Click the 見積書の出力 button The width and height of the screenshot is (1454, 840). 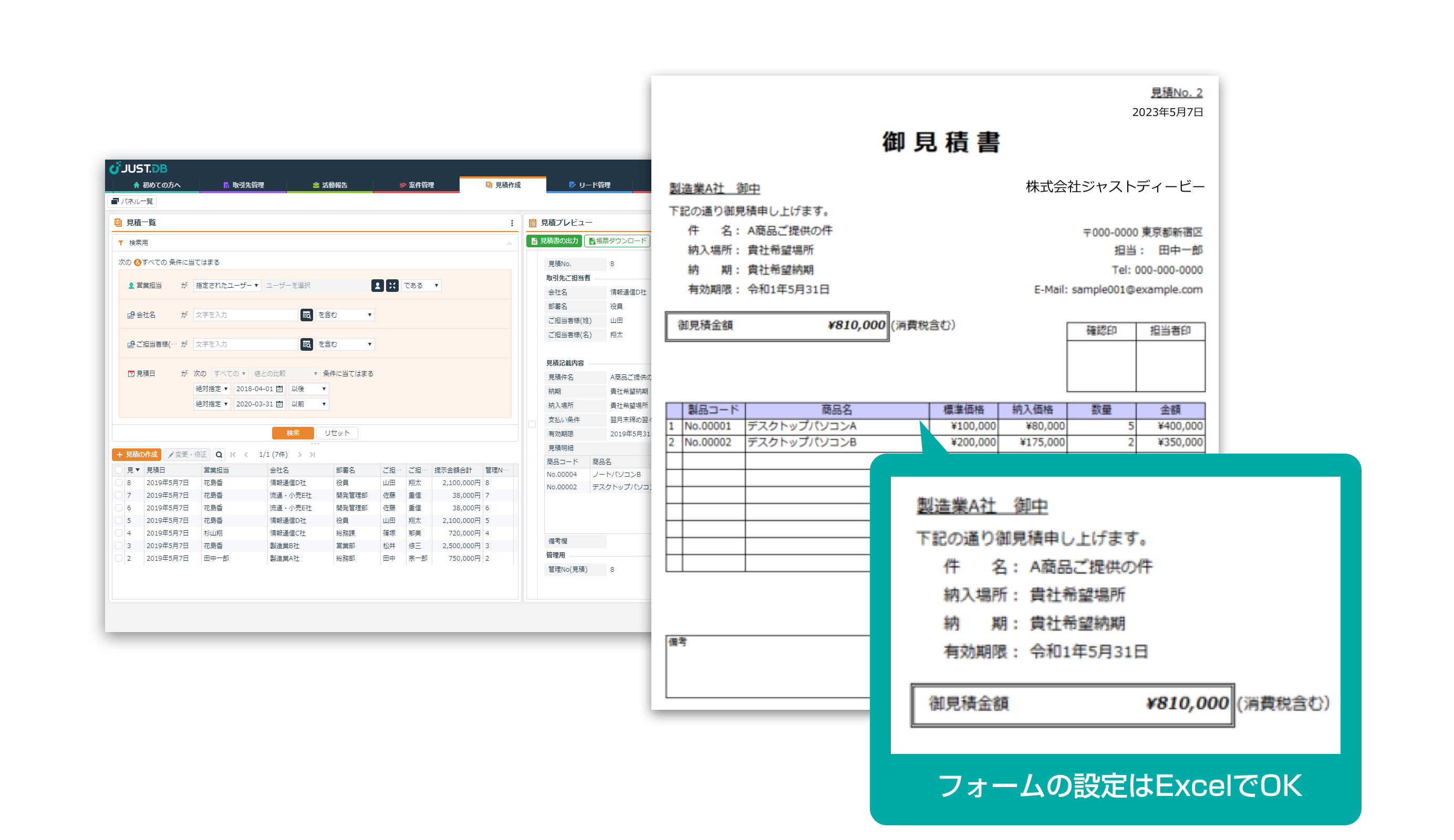coord(554,241)
